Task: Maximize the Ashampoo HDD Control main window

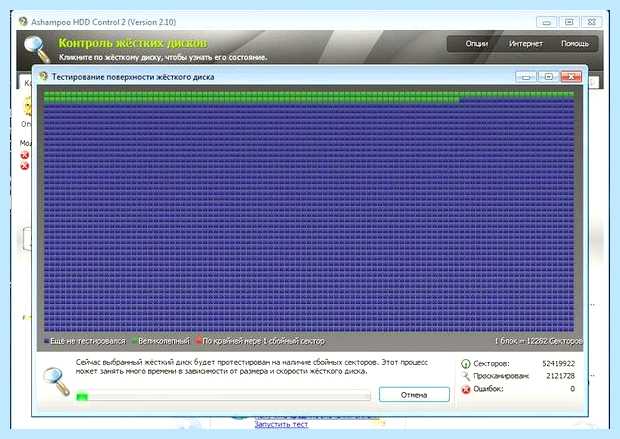Action: point(569,22)
